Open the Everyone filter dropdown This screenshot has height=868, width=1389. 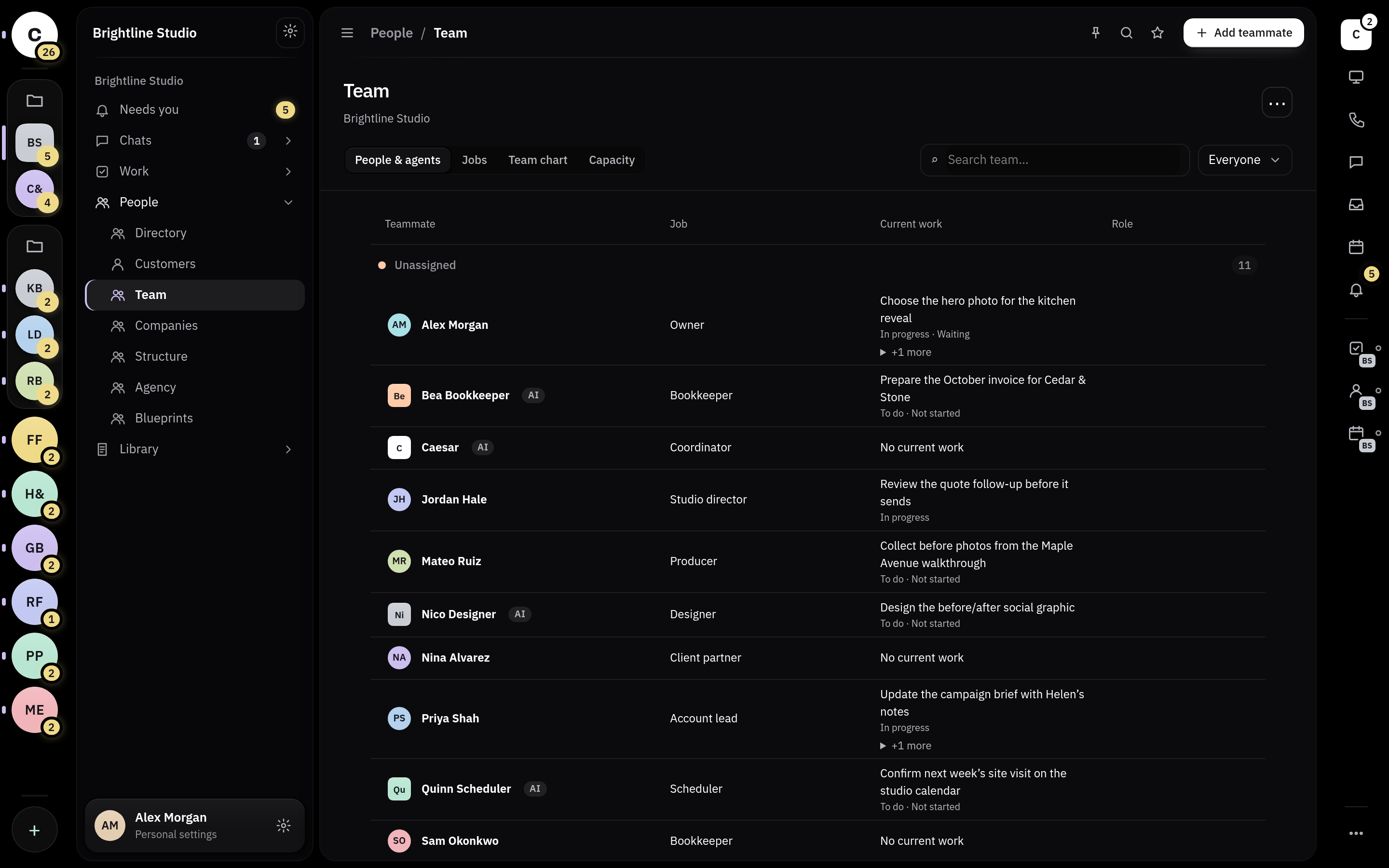pos(1244,160)
